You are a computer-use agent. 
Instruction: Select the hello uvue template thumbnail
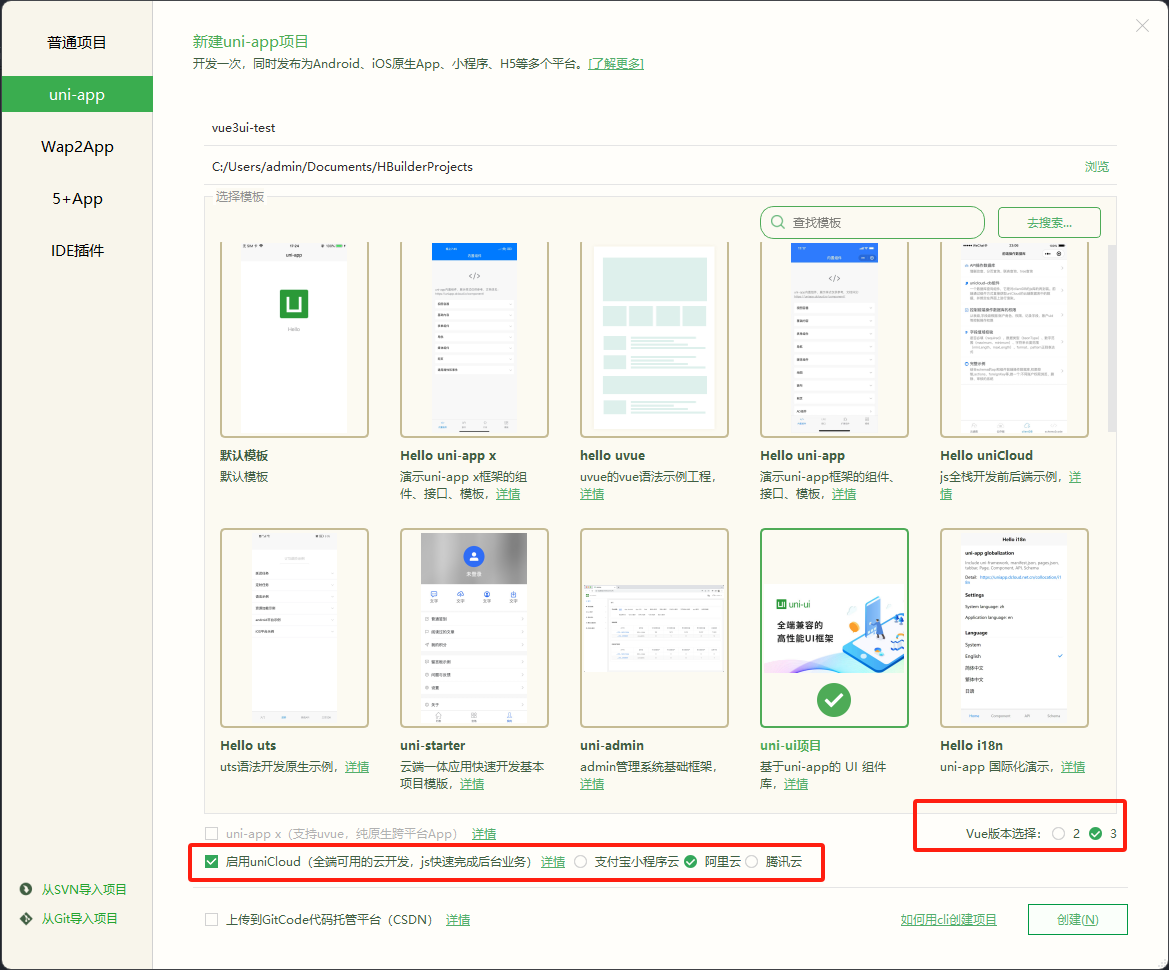point(654,339)
